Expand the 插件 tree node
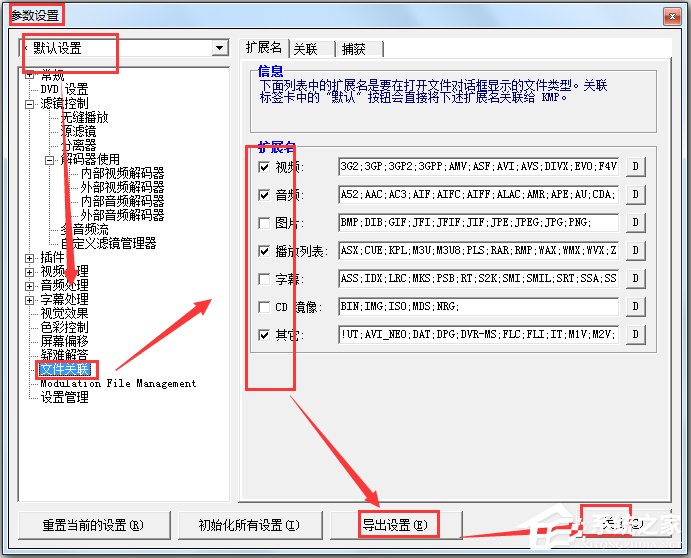The height and width of the screenshot is (558, 691). point(30,258)
